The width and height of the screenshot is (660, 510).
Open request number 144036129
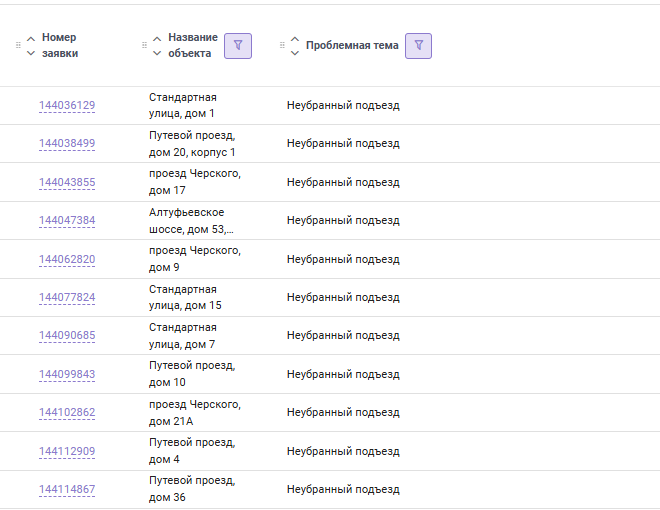tap(67, 106)
